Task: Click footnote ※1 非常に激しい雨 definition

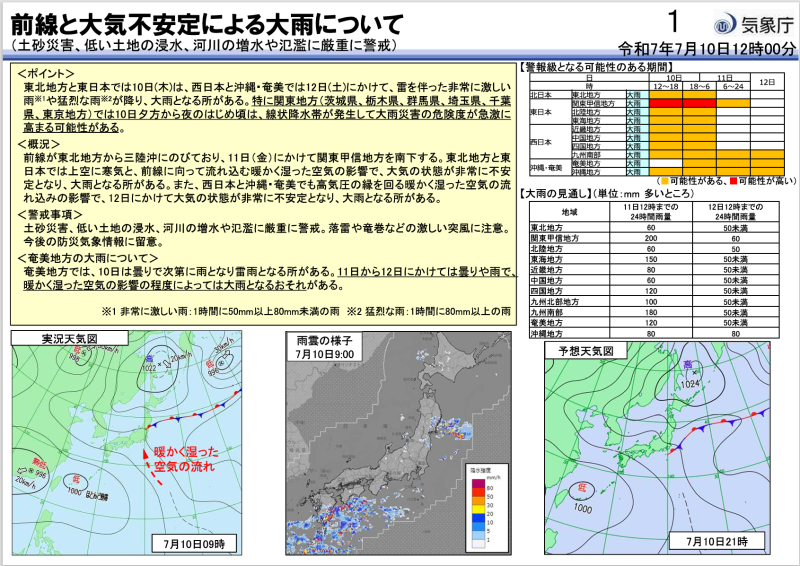Action: click(220, 311)
